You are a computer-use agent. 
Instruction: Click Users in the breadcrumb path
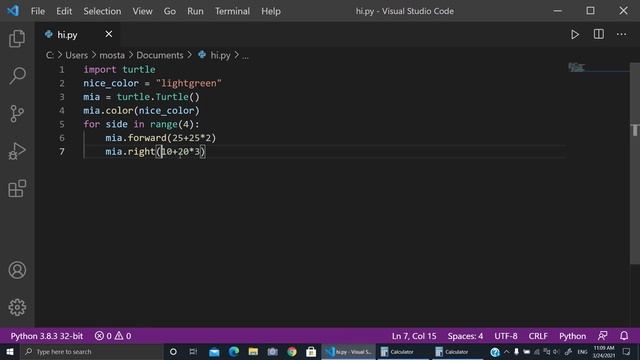click(x=76, y=55)
